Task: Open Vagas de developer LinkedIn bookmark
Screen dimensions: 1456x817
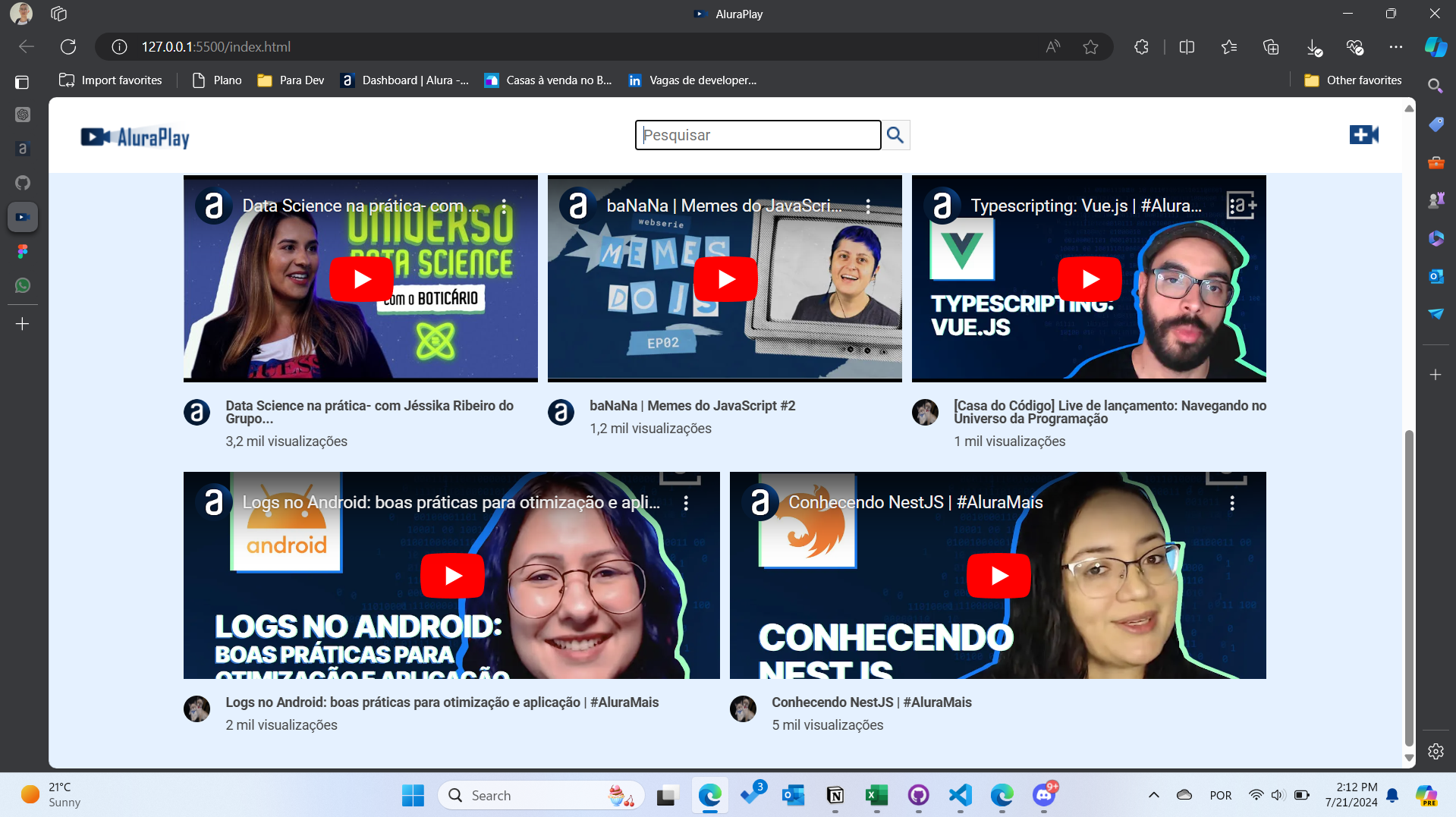Action: tap(692, 80)
